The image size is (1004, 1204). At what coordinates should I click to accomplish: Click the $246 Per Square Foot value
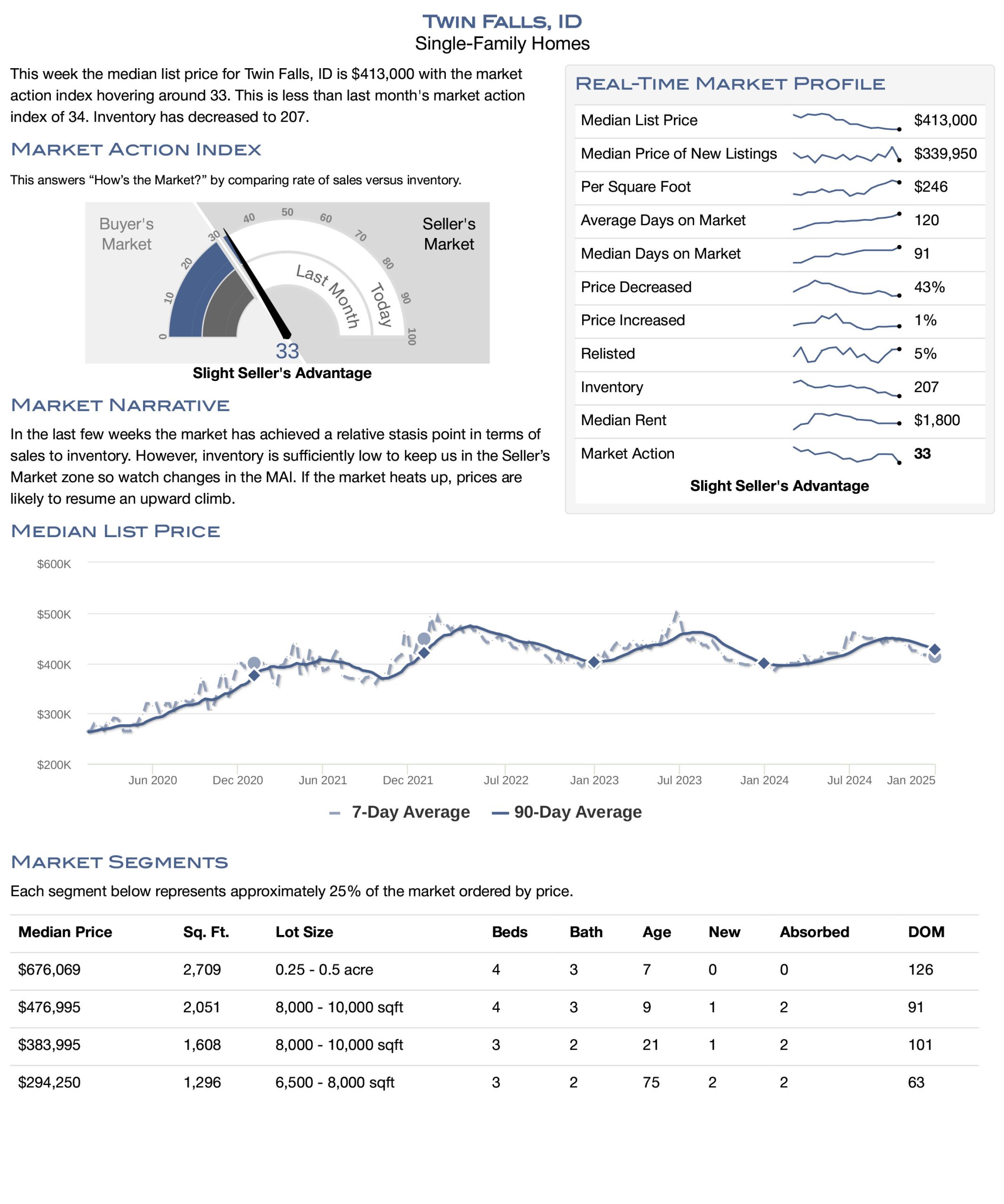click(x=930, y=187)
